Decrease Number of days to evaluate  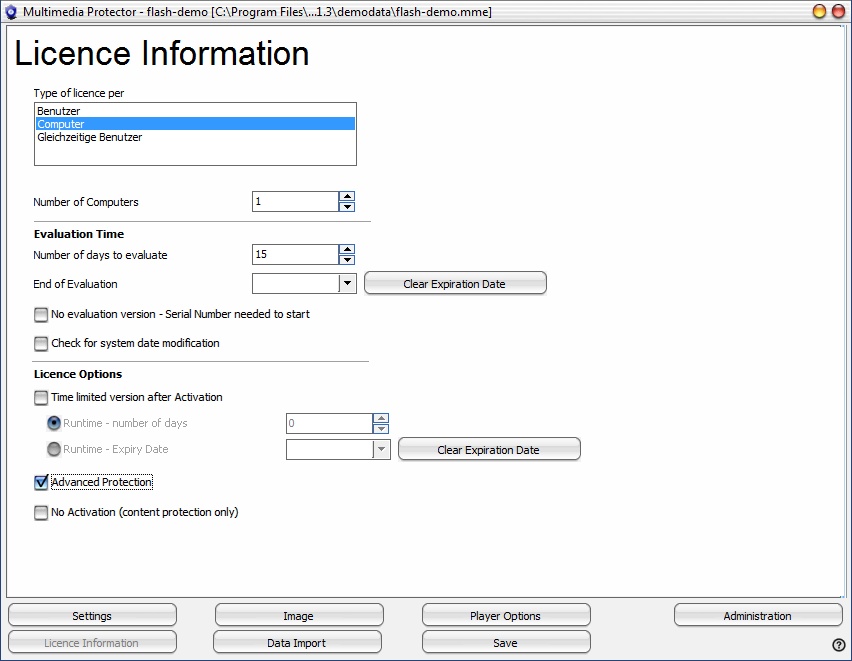pos(347,259)
